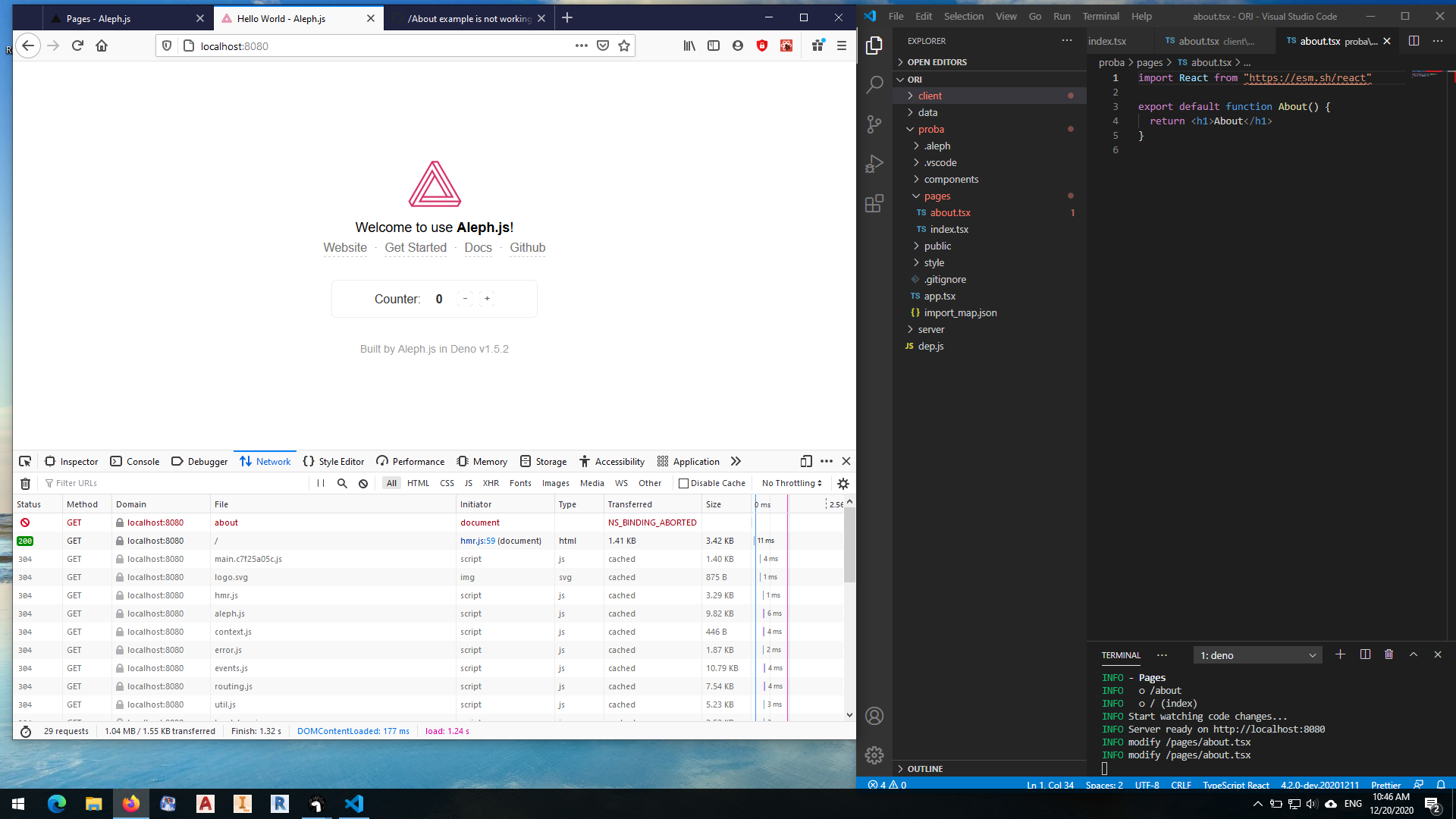Open the Terminal menu in VS Code
Image resolution: width=1456 pixels, height=819 pixels.
click(1100, 16)
